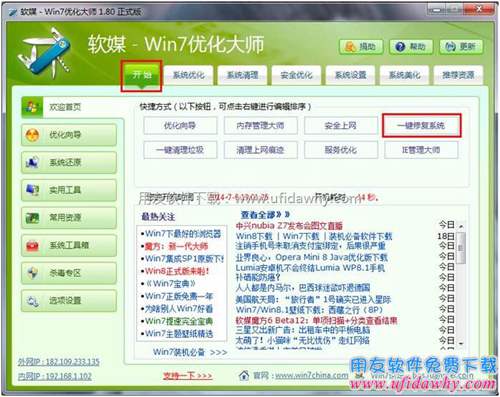Open Win7集成SP1原版下载 link
This screenshot has height=397, width=500.
coord(183,259)
